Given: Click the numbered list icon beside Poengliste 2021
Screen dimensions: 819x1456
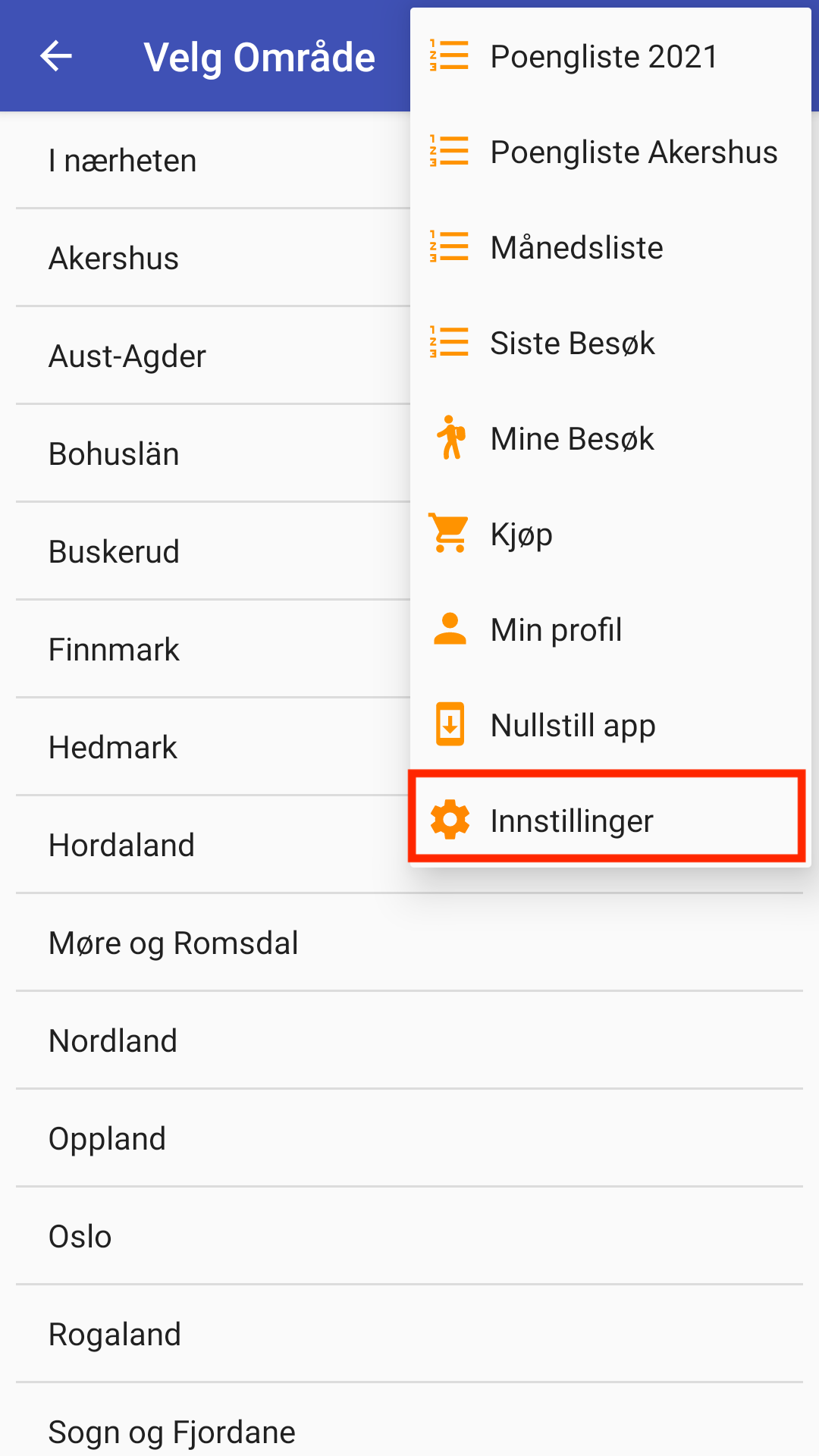Looking at the screenshot, I should coord(450,56).
